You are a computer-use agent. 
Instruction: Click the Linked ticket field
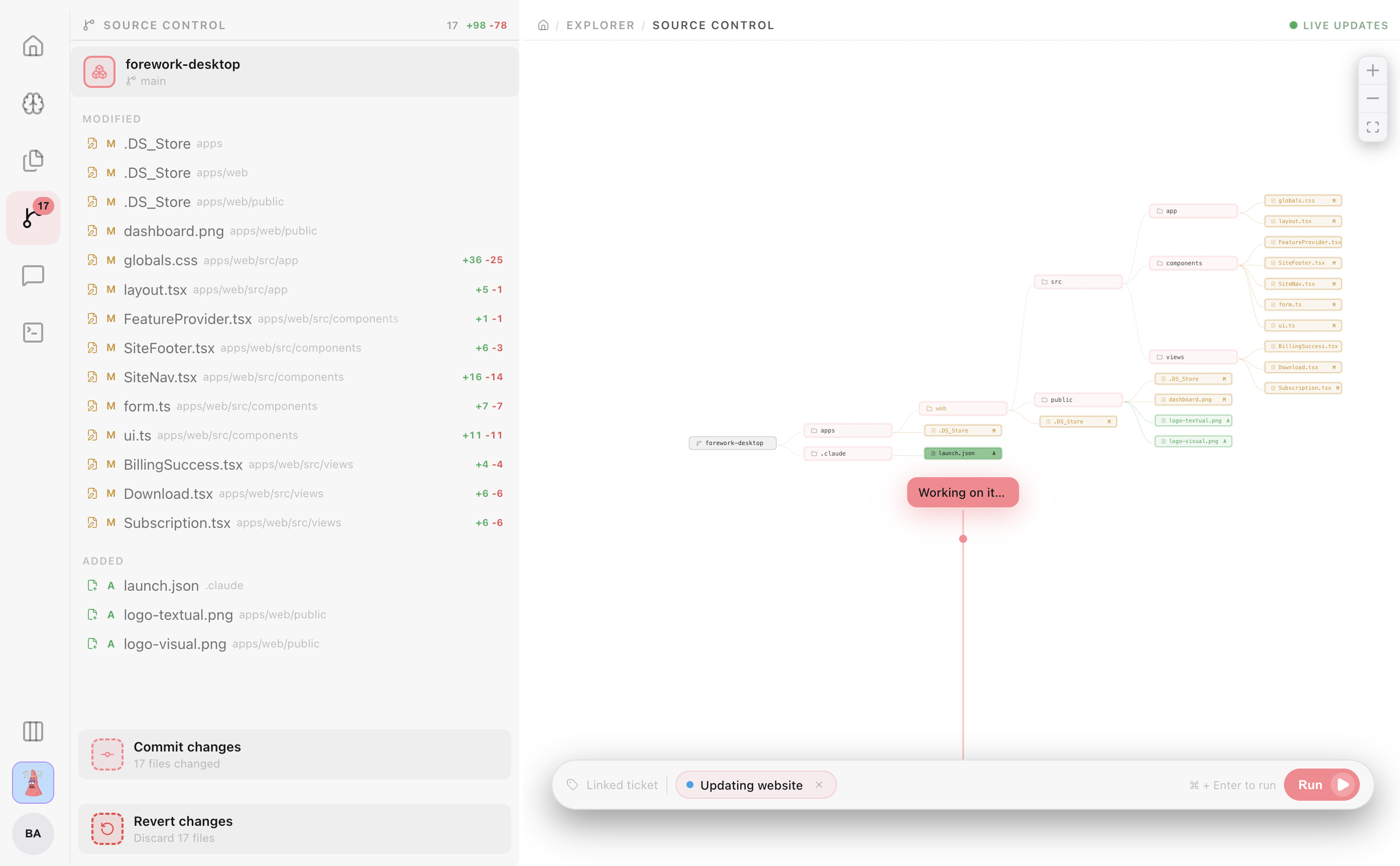coord(622,785)
